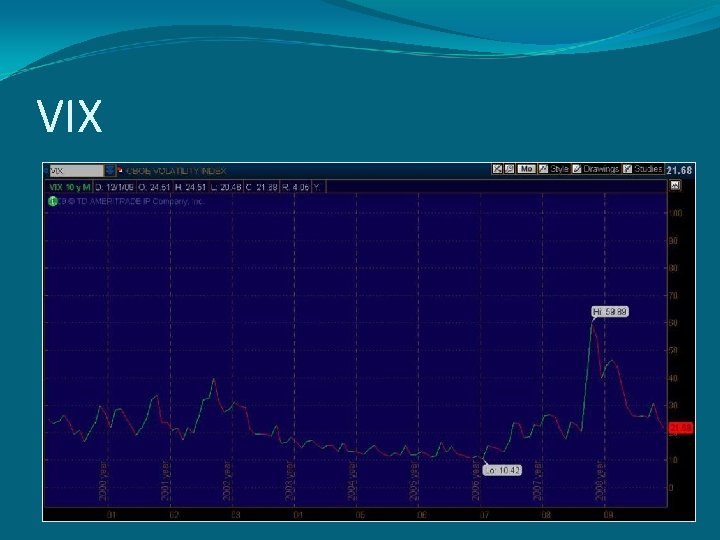Click the 2000 year vertical label

[103, 481]
